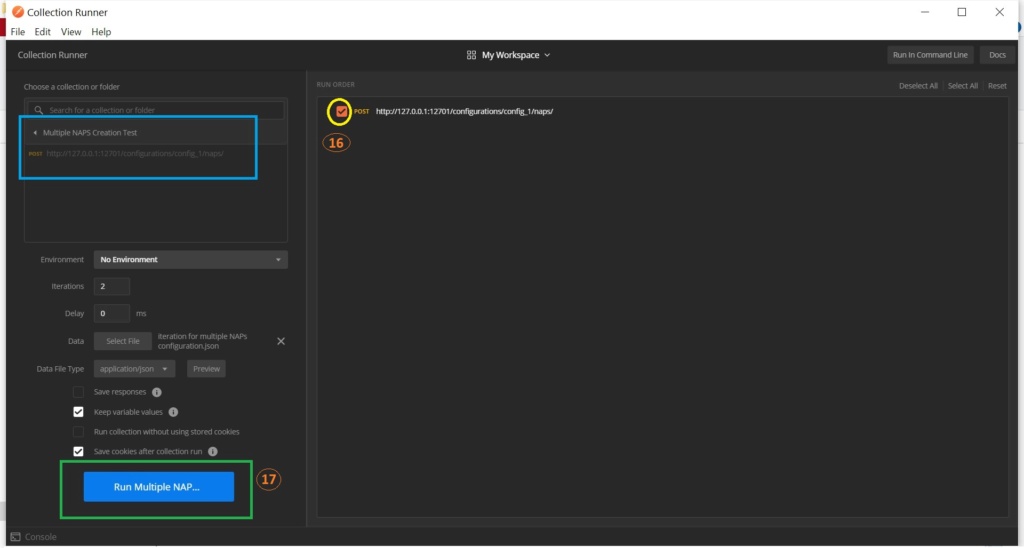Click the Select File button for data
The height and width of the screenshot is (548, 1024).
click(x=123, y=341)
